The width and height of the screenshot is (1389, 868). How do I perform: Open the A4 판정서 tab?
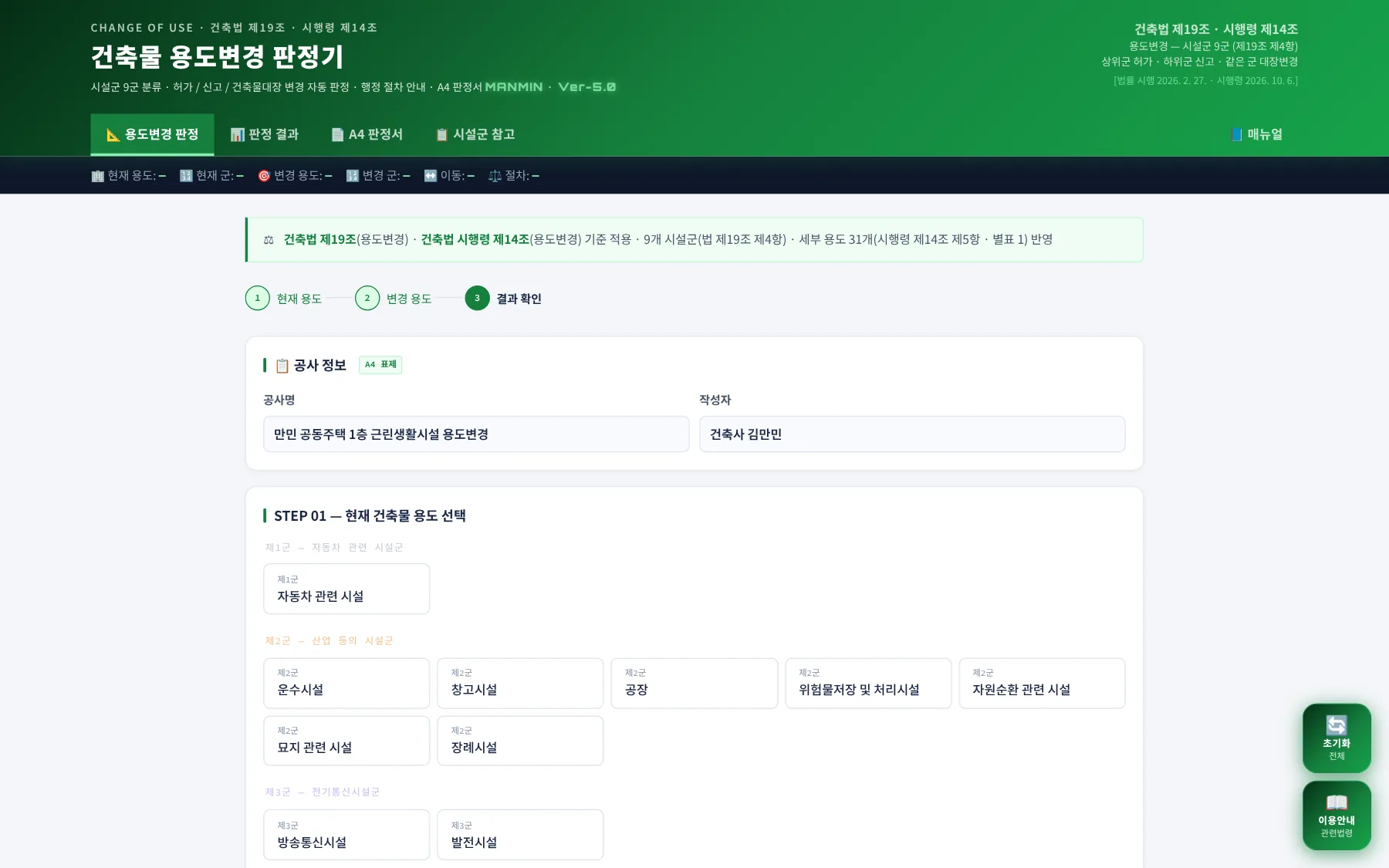pyautogui.click(x=367, y=134)
